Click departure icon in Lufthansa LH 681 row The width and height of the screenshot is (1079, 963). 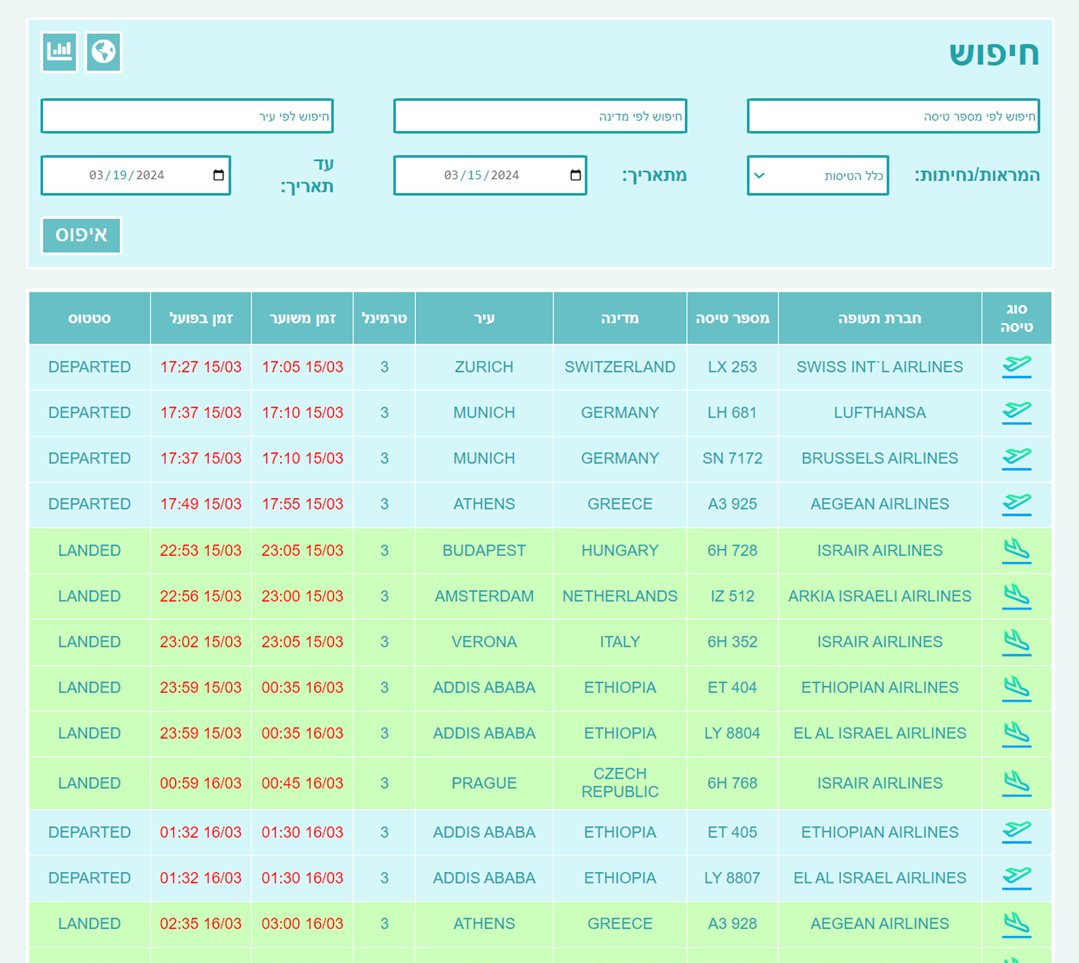point(1016,412)
